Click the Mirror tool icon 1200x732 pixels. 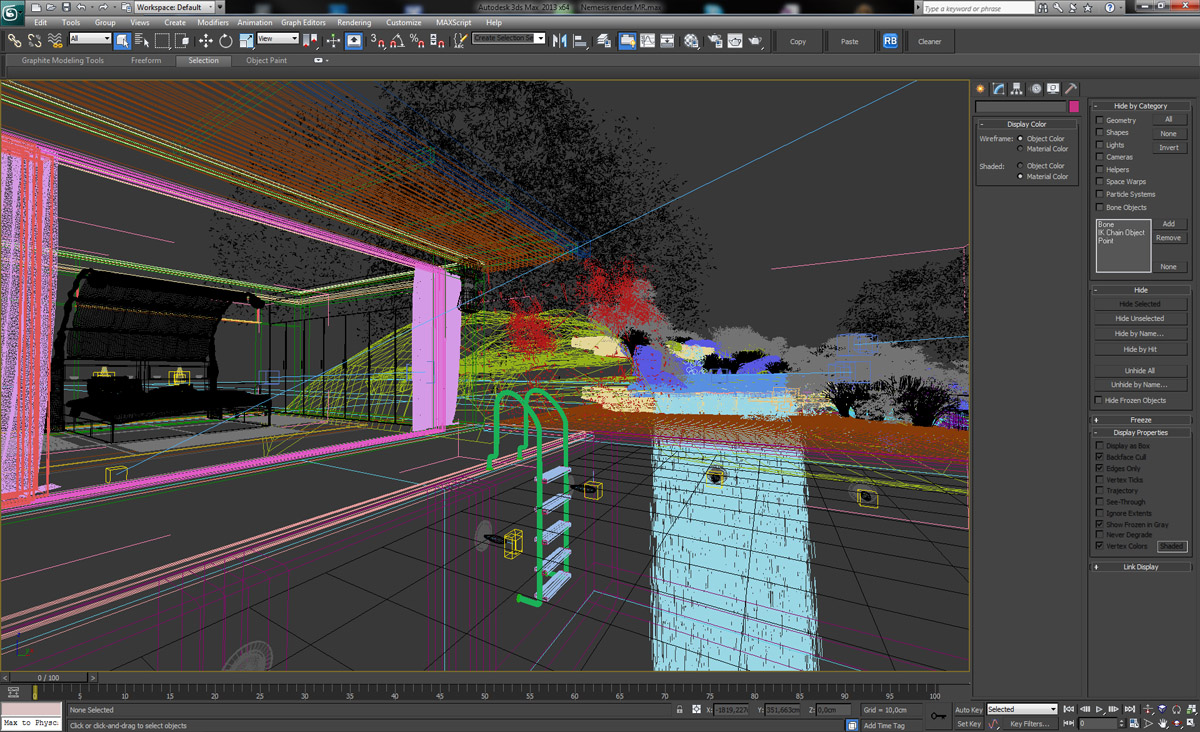560,41
